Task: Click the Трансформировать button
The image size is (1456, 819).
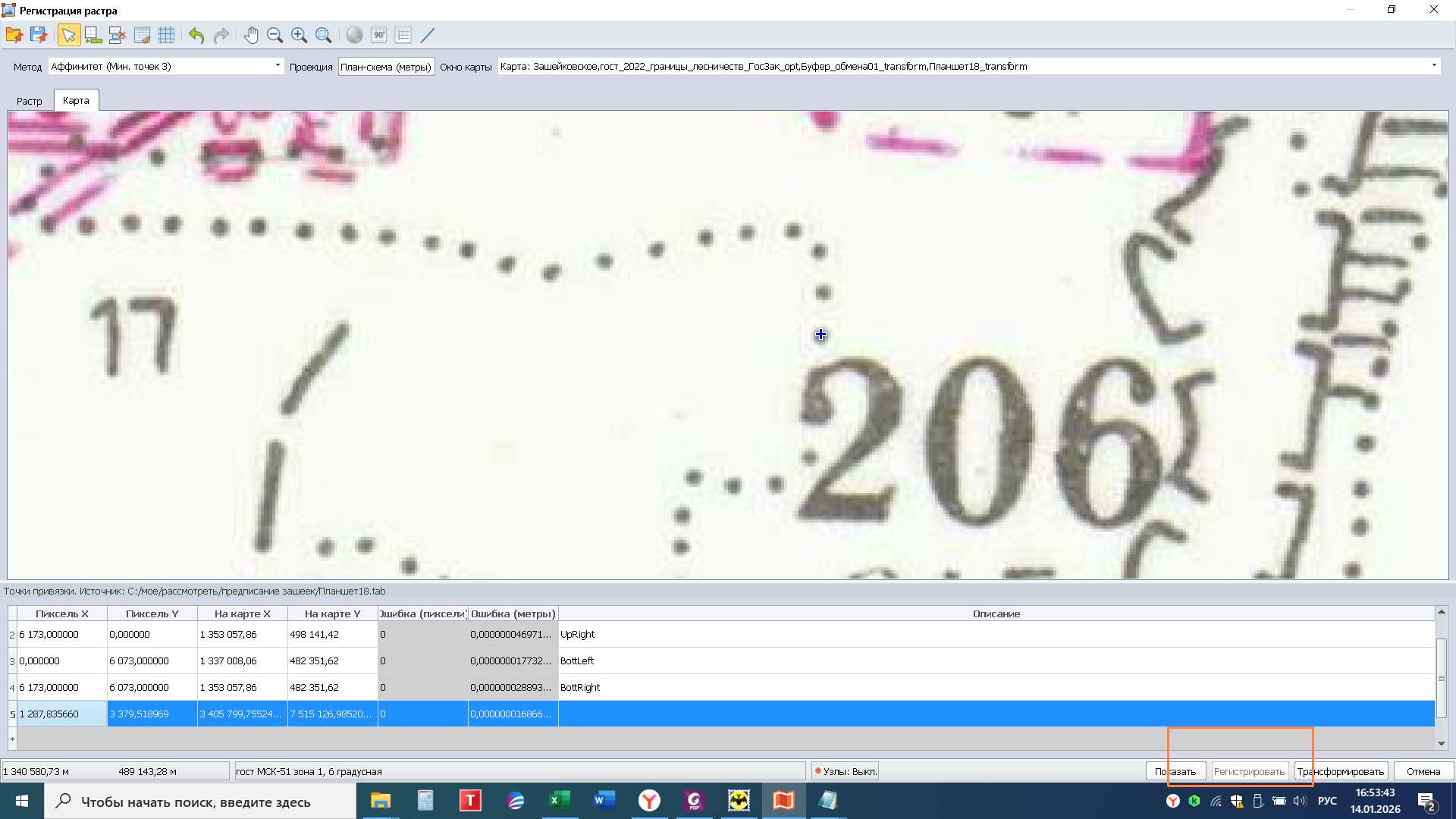Action: point(1341,771)
